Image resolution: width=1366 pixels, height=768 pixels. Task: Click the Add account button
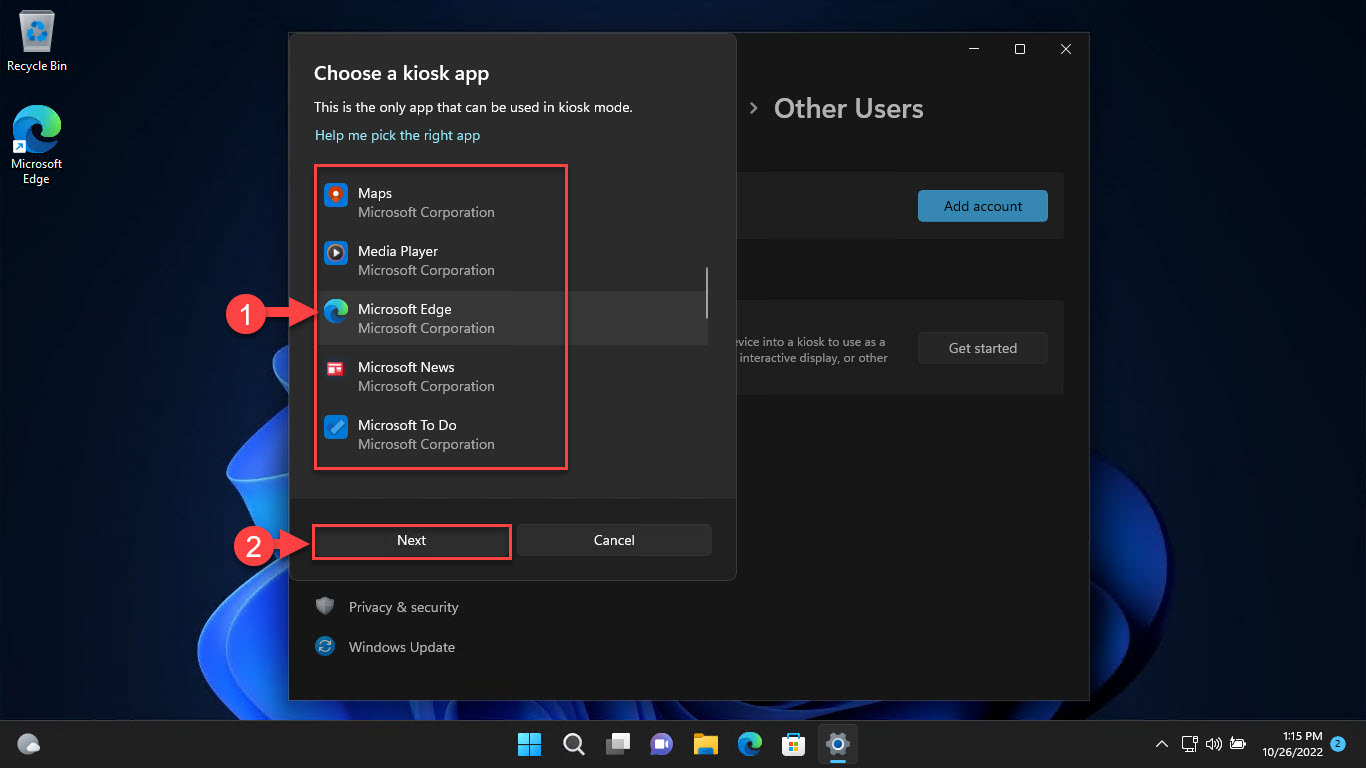[982, 206]
